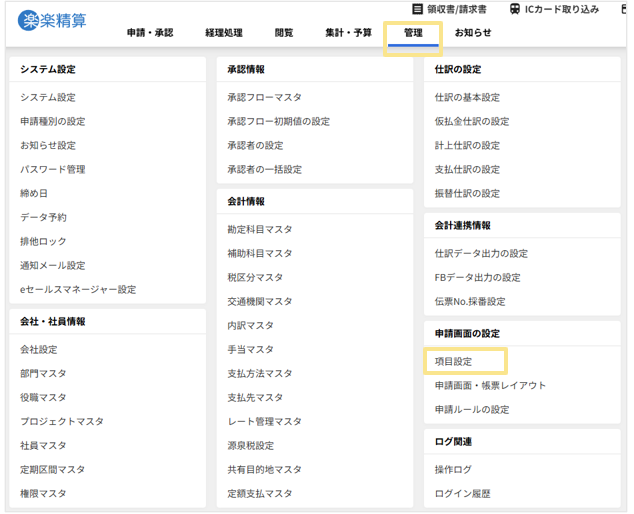This screenshot has width=634, height=514.
Task: Open 勘定科目マスタ in 会計情報
Action: click(260, 229)
